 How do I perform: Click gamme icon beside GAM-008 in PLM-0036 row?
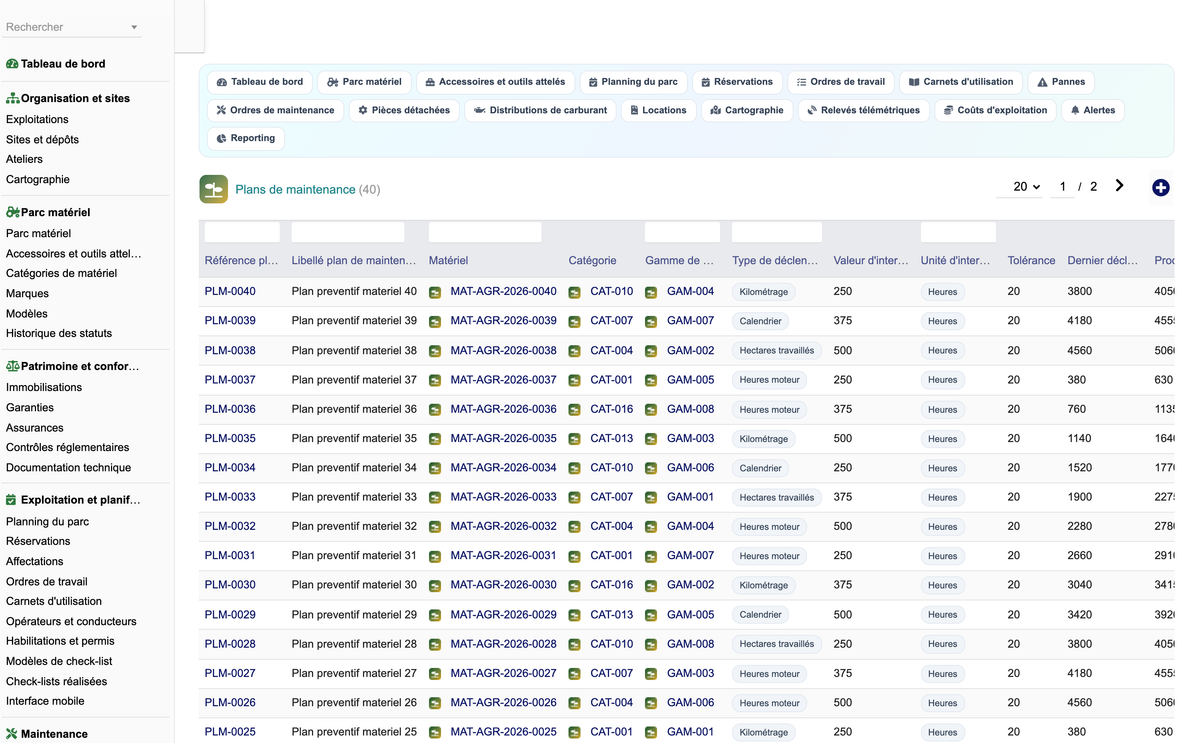tap(651, 409)
